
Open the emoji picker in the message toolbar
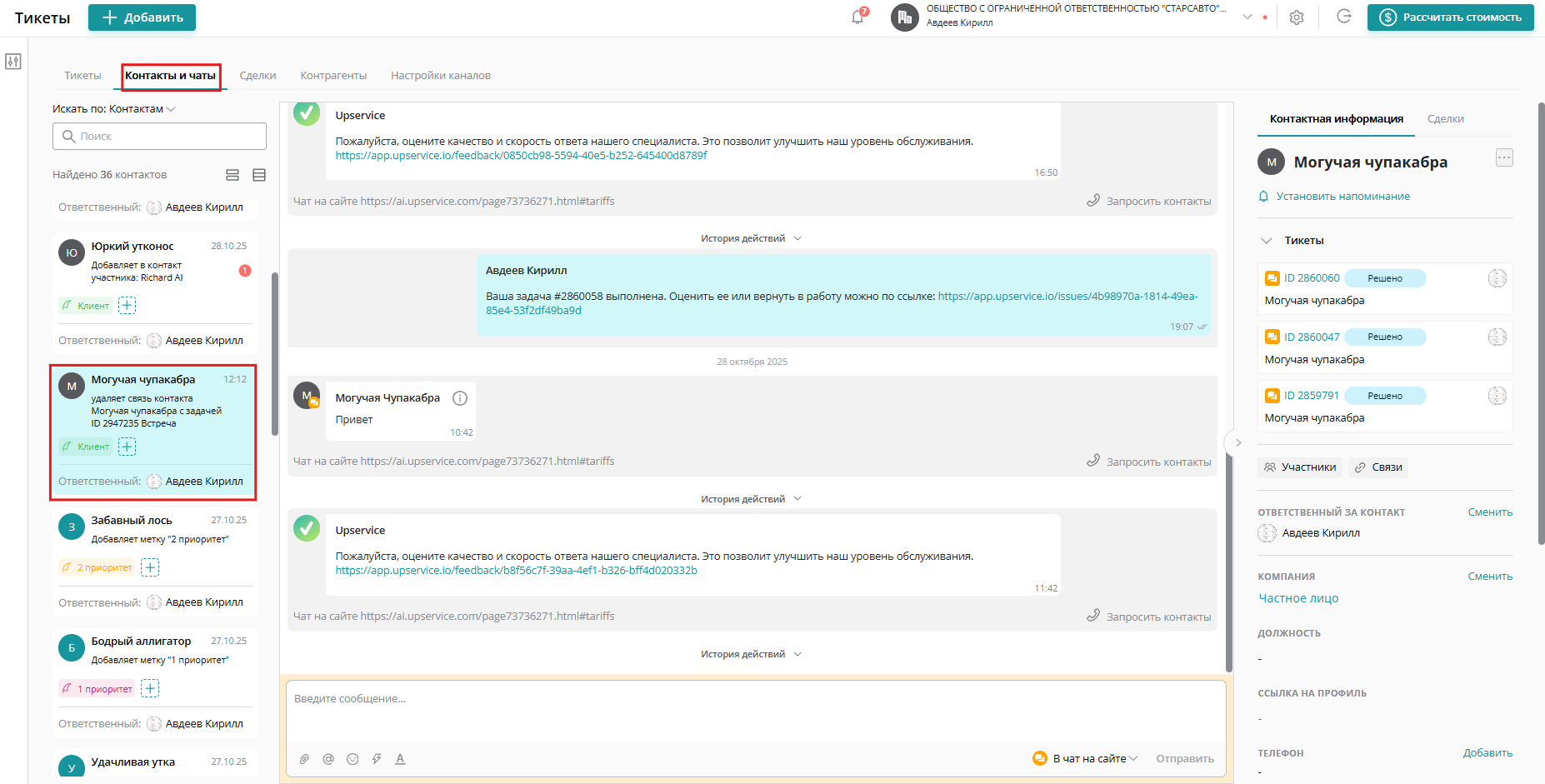(352, 759)
